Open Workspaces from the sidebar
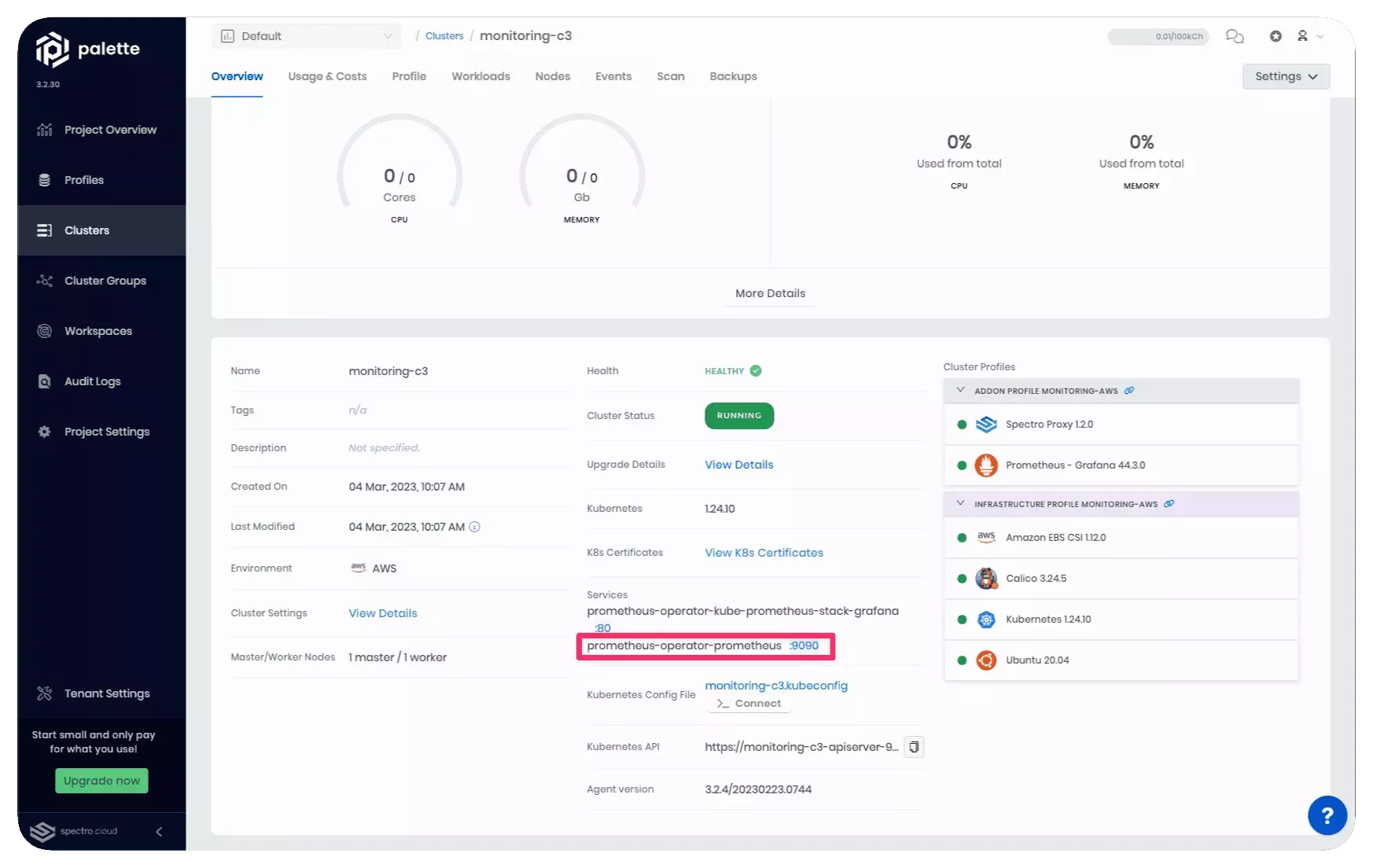Screen dimensions: 1373x868 (x=45, y=330)
